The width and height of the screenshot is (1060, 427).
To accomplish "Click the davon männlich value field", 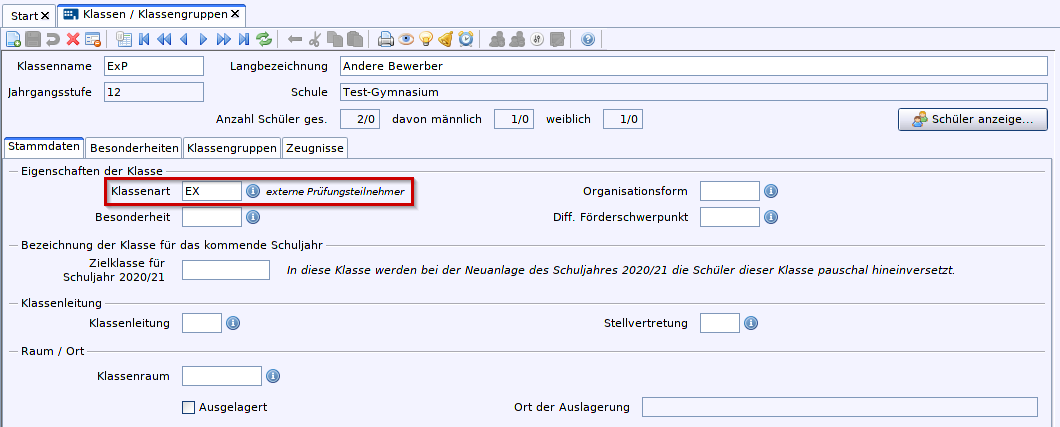I will 514,120.
